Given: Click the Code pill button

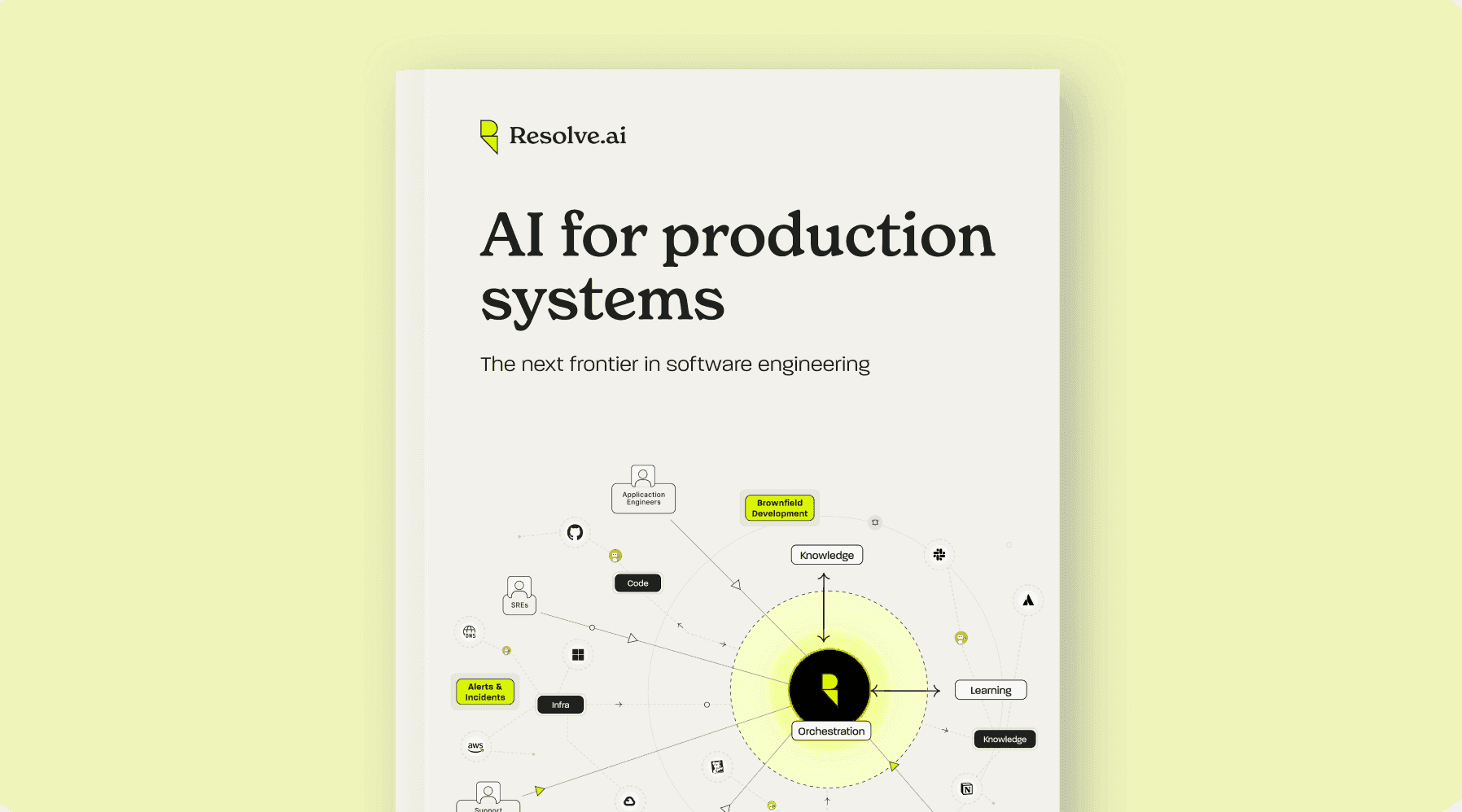Looking at the screenshot, I should 637,583.
